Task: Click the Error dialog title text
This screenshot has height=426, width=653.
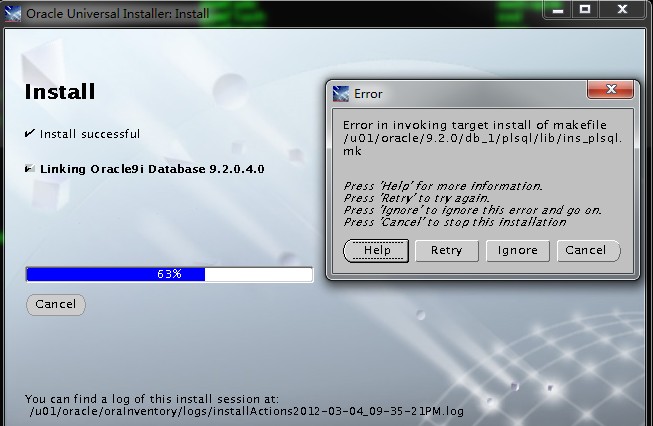Action: pos(368,94)
